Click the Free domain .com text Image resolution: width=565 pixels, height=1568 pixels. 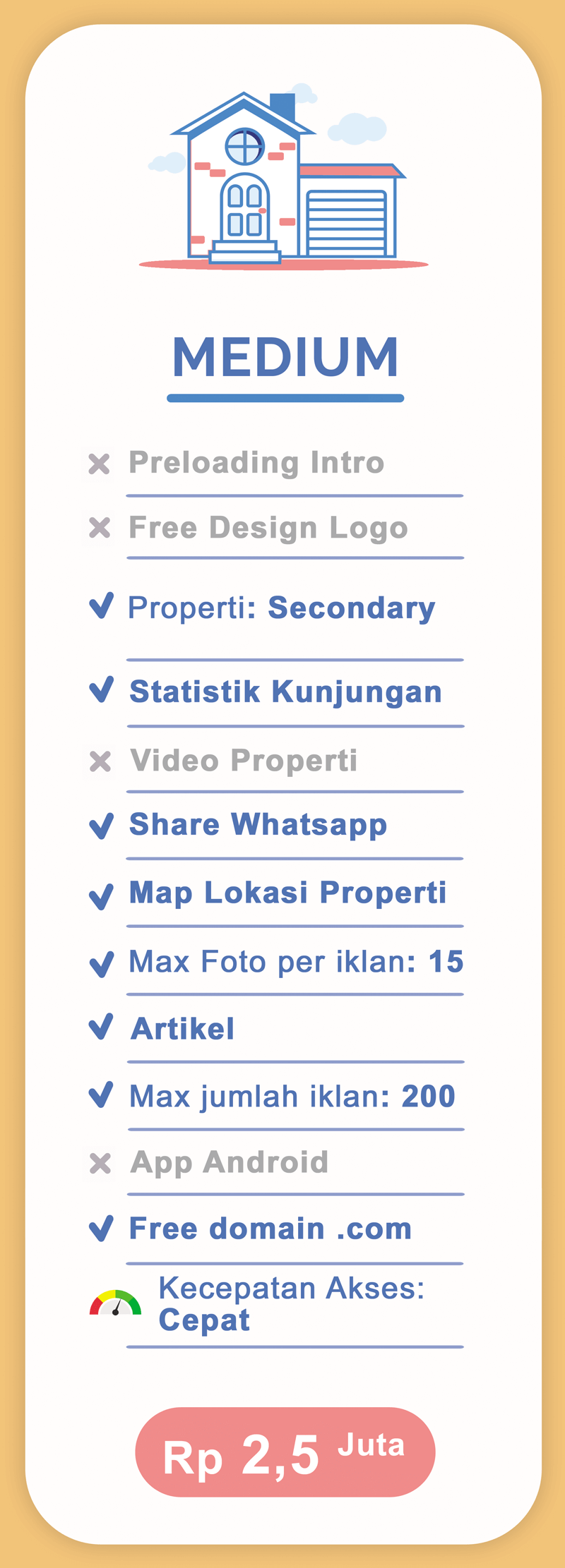coord(270,1229)
